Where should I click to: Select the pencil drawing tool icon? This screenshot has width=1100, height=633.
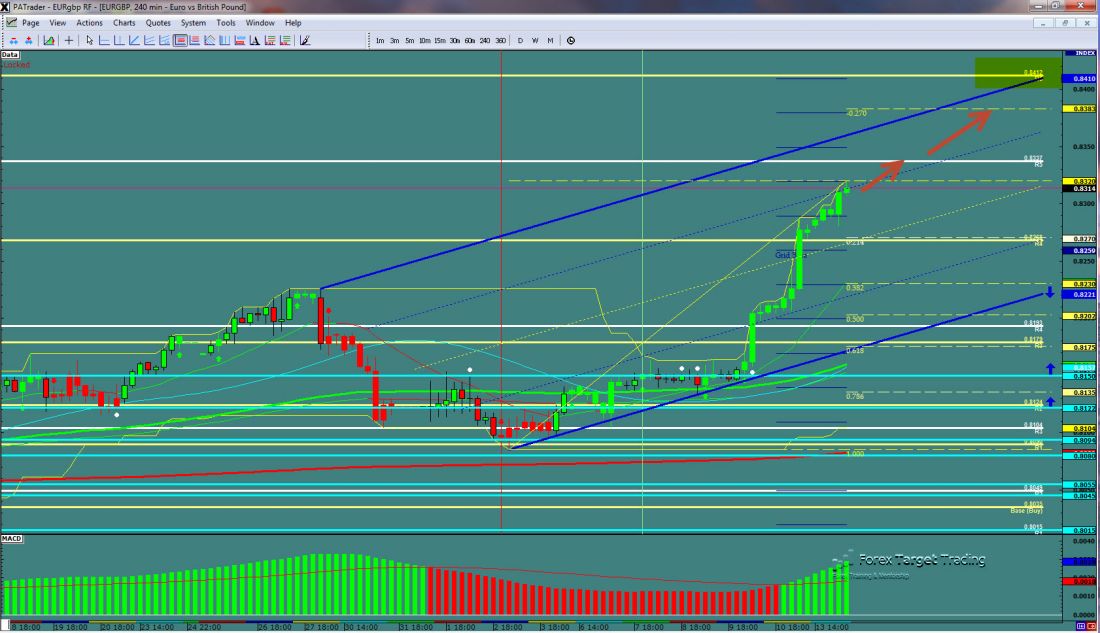[304, 41]
